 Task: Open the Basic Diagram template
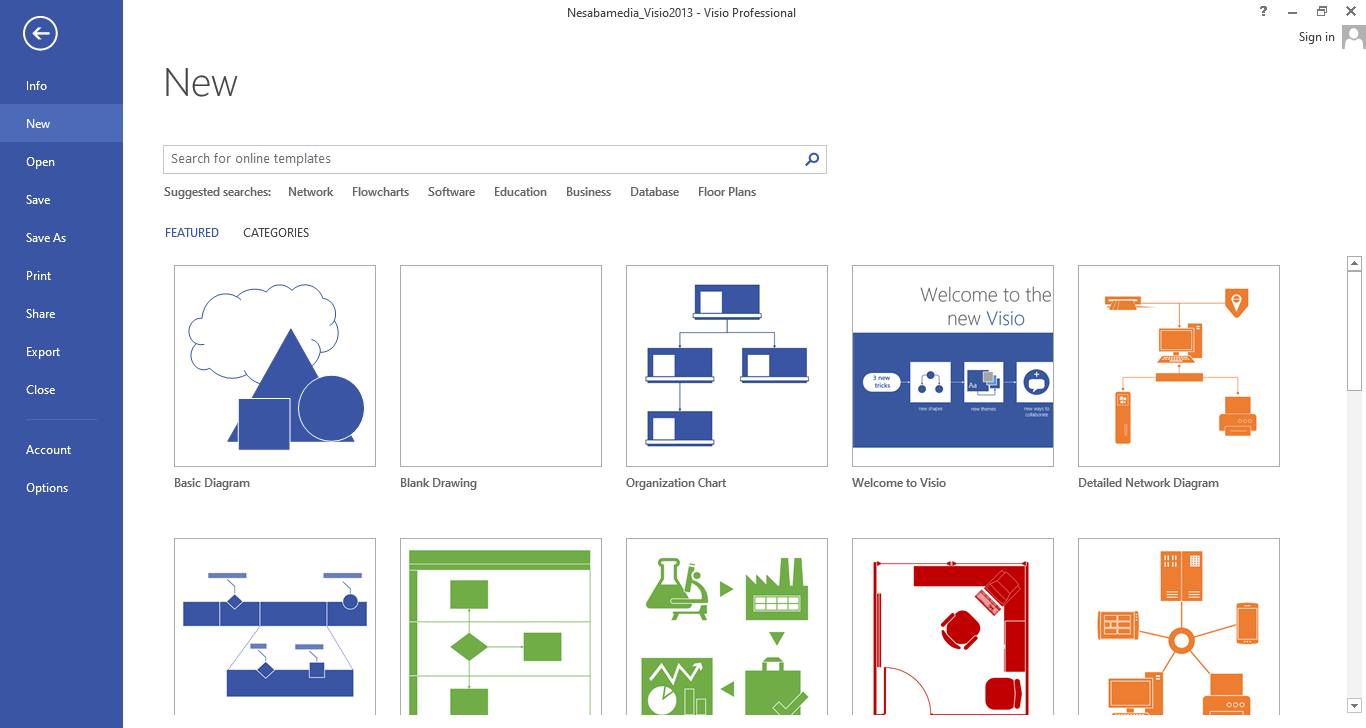(275, 366)
